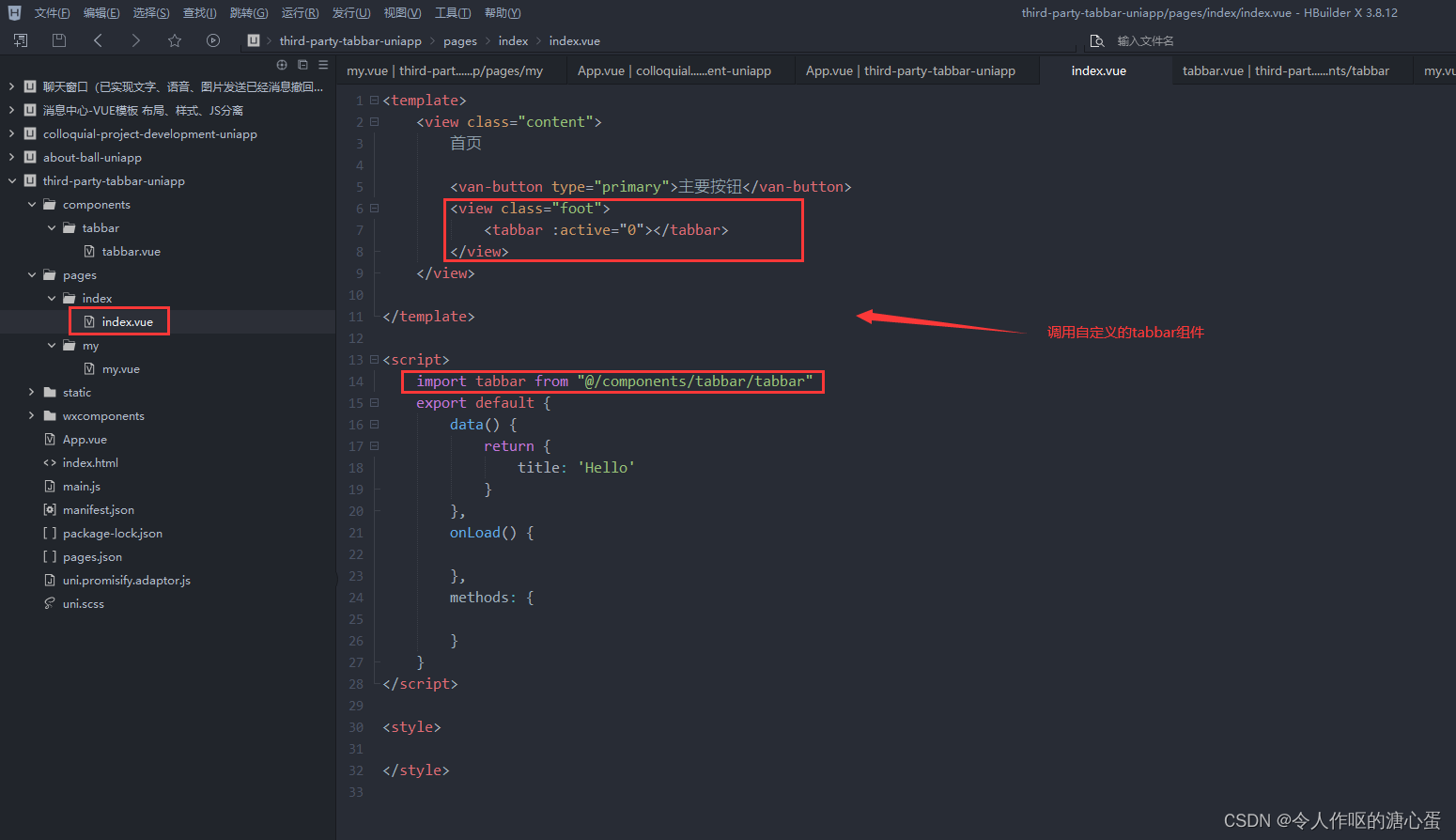Viewport: 1456px width, 840px height.
Task: Open main.js in the file tree
Action: 81,486
